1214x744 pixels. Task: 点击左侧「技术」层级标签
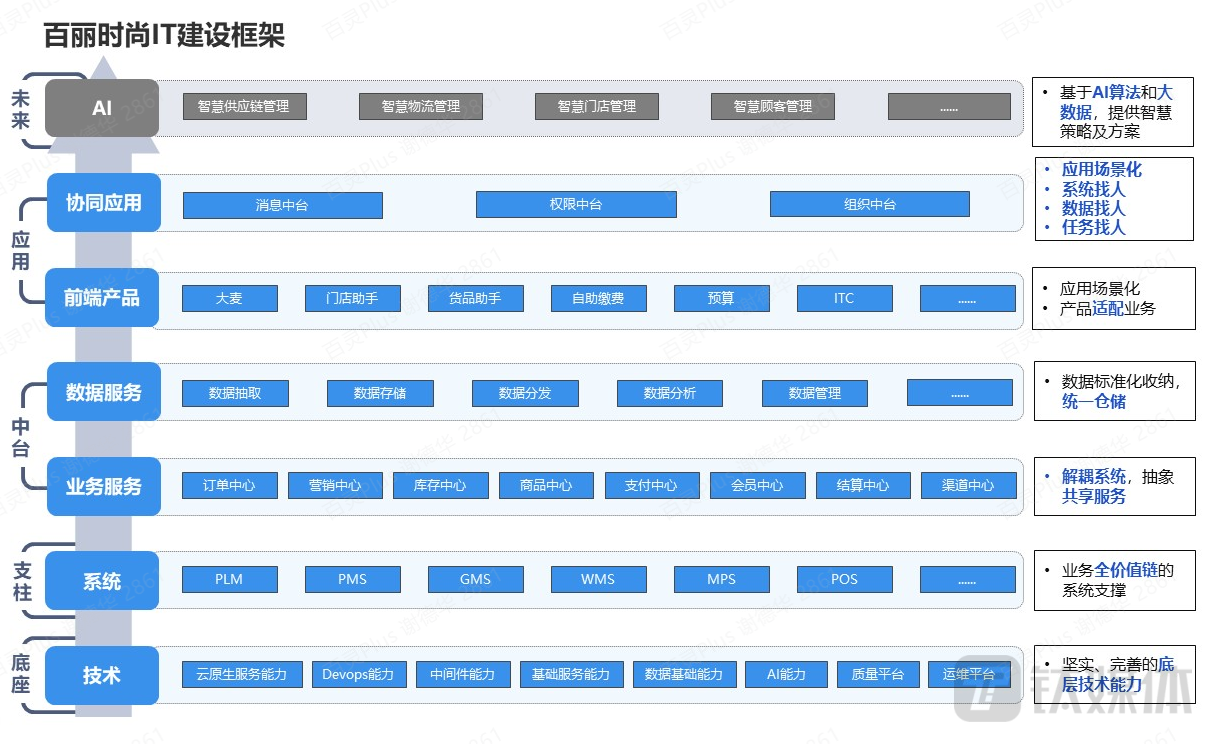pyautogui.click(x=101, y=676)
